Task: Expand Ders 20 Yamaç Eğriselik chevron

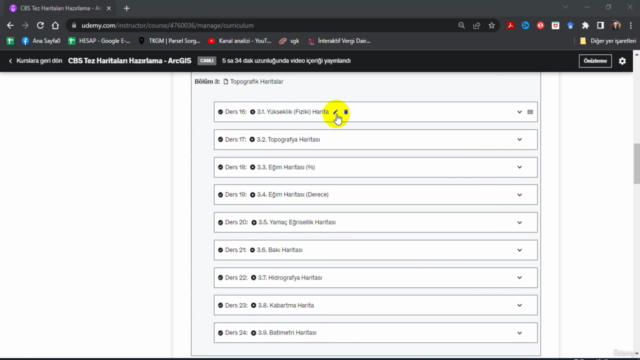Action: (519, 222)
